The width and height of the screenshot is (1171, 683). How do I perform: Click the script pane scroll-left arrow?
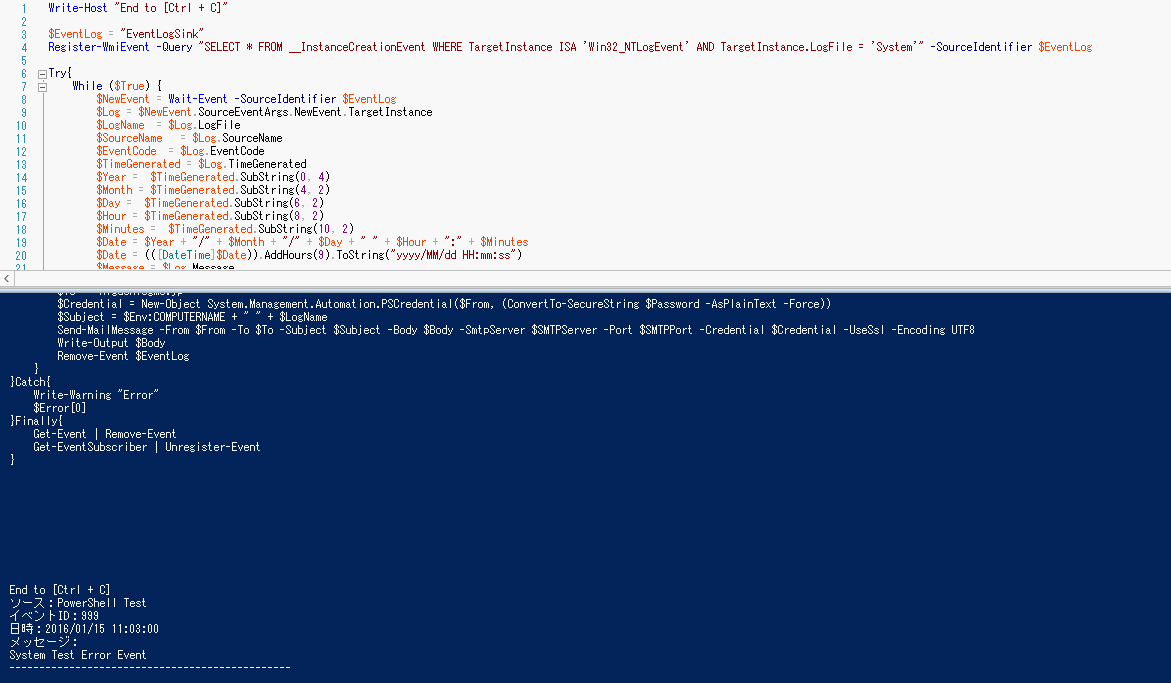7,278
